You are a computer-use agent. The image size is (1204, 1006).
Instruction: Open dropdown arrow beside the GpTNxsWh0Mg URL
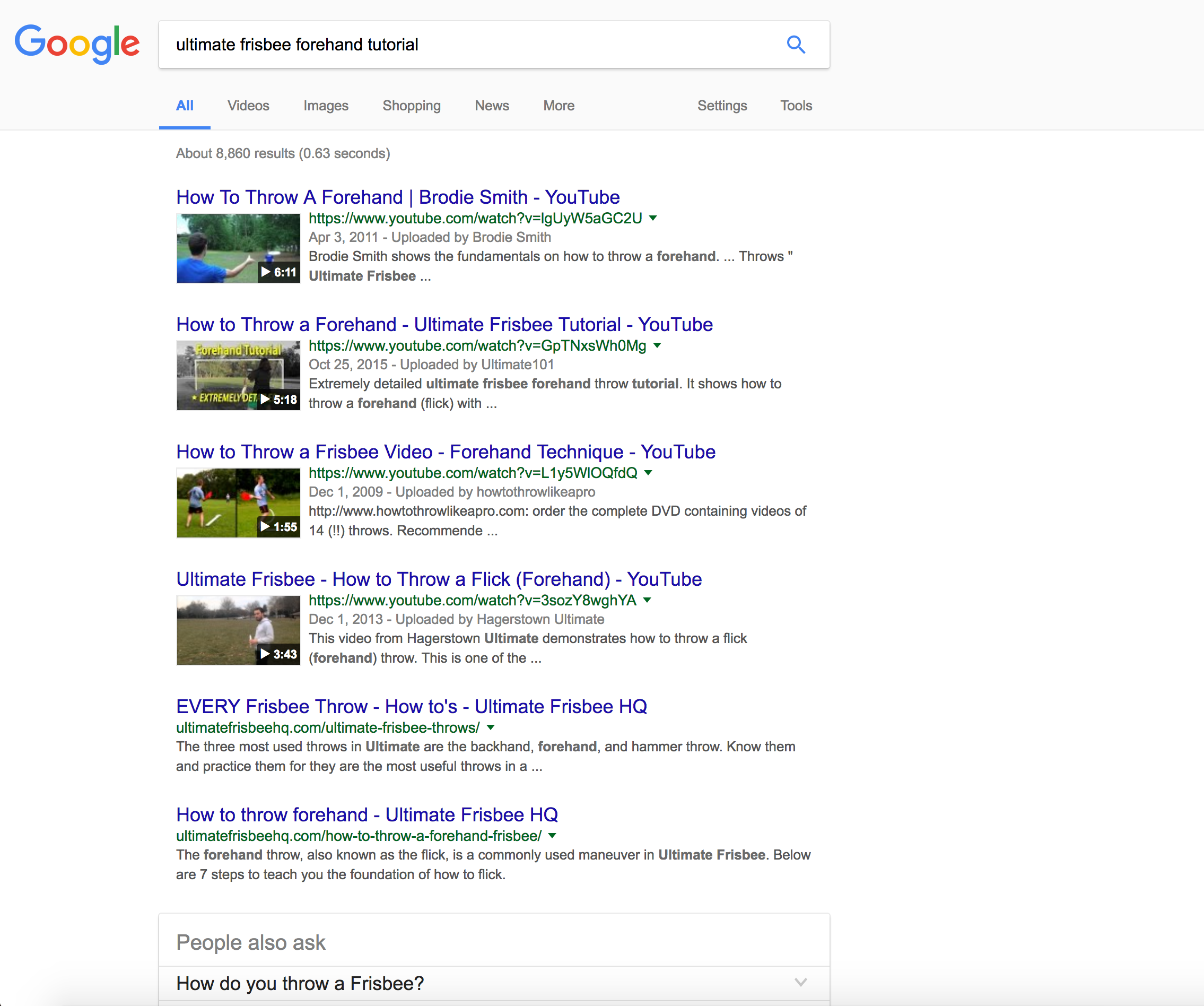(657, 345)
